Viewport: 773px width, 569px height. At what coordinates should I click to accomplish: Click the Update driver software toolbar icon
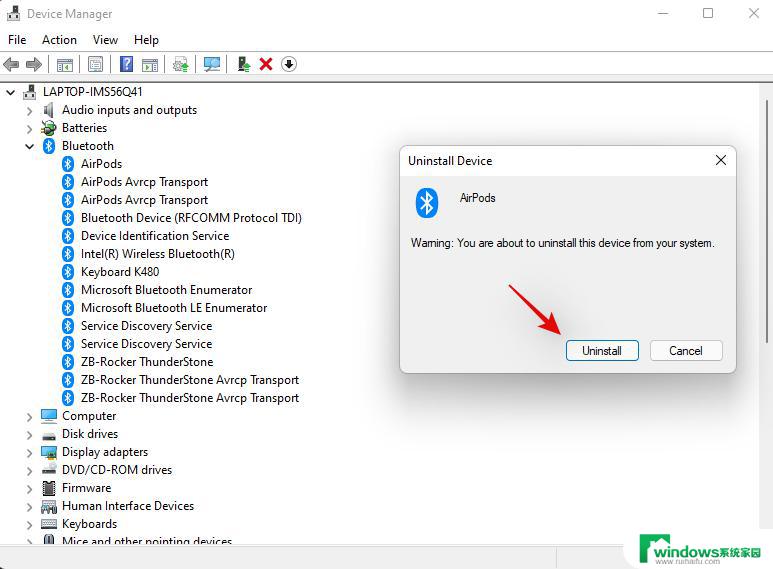(x=180, y=64)
